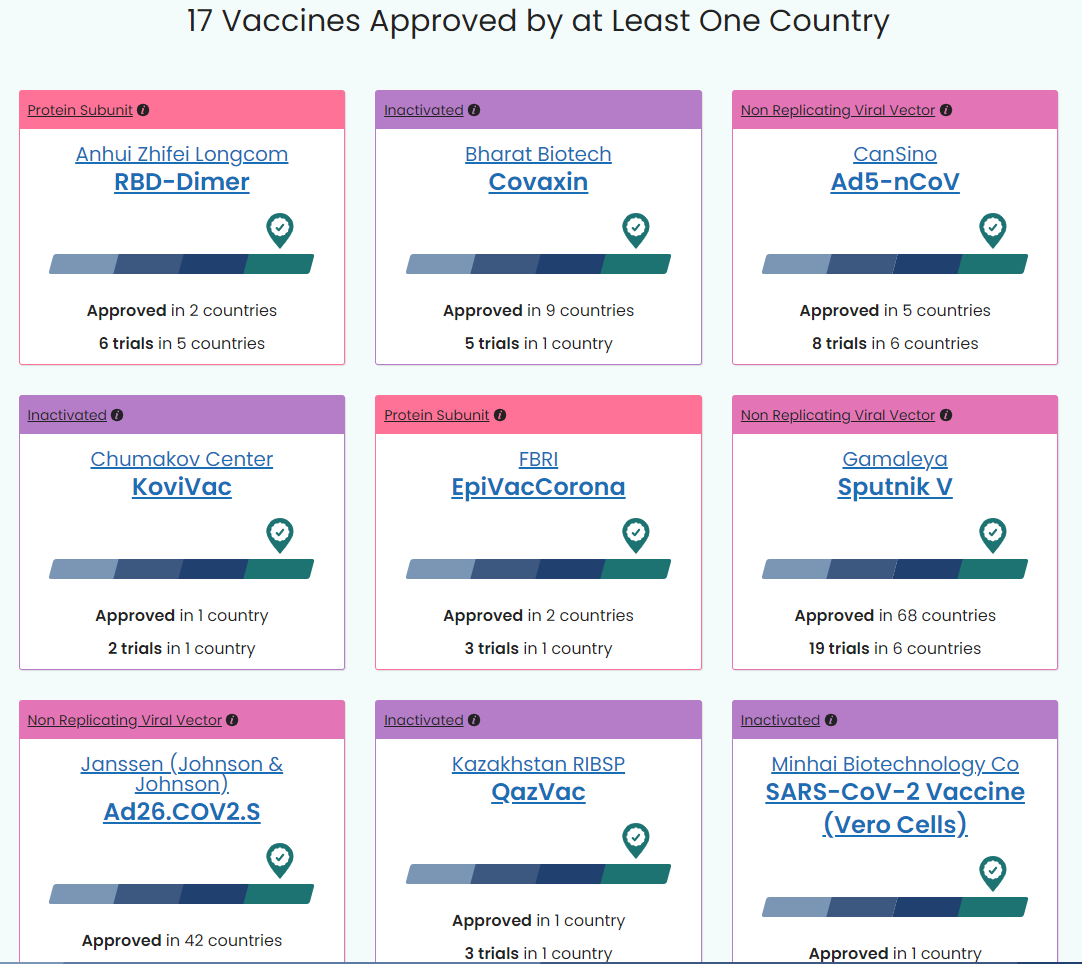Viewport: 1082px width, 964px height.
Task: Click info icon on Janssen's Non Replicating Viral Vector label
Action: (x=233, y=720)
